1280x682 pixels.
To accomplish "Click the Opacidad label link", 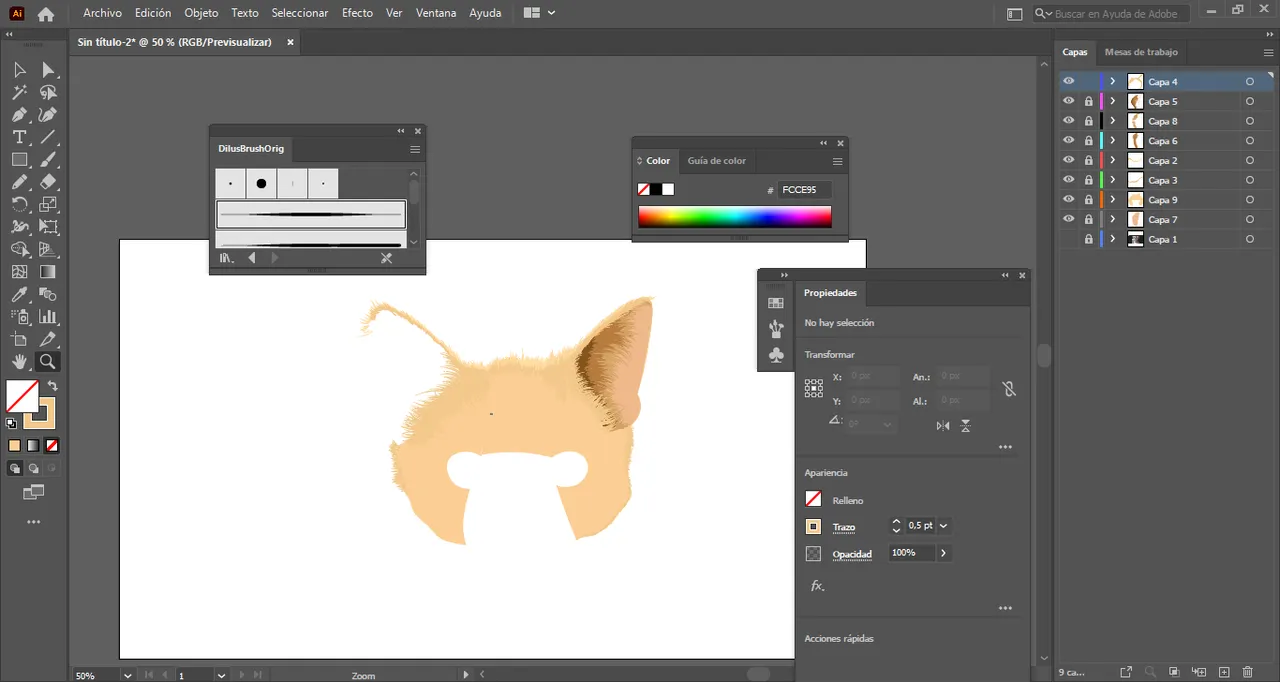I will 852,554.
